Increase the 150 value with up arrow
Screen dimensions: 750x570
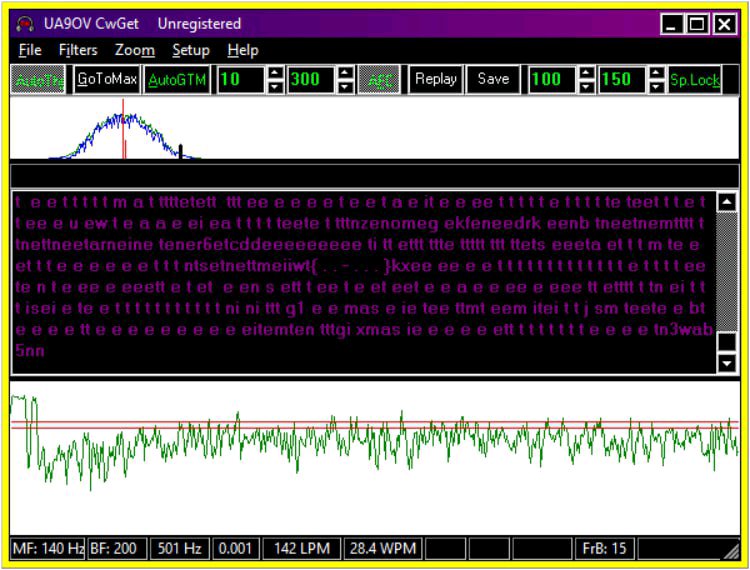click(x=657, y=73)
